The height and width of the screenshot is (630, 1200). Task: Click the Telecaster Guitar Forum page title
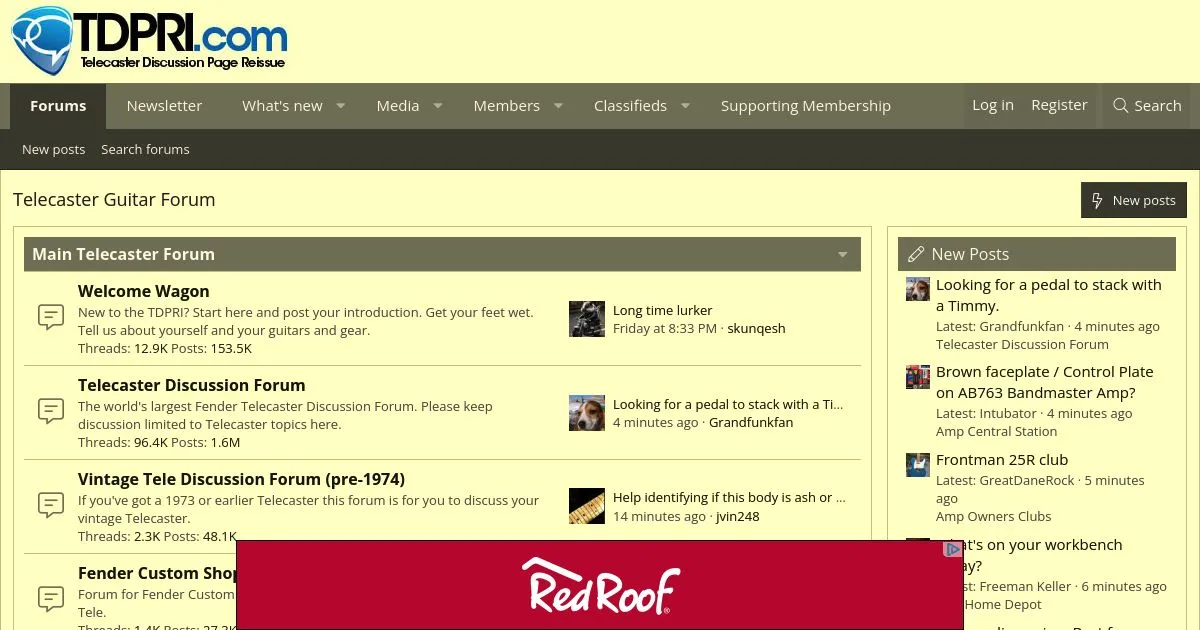[114, 199]
